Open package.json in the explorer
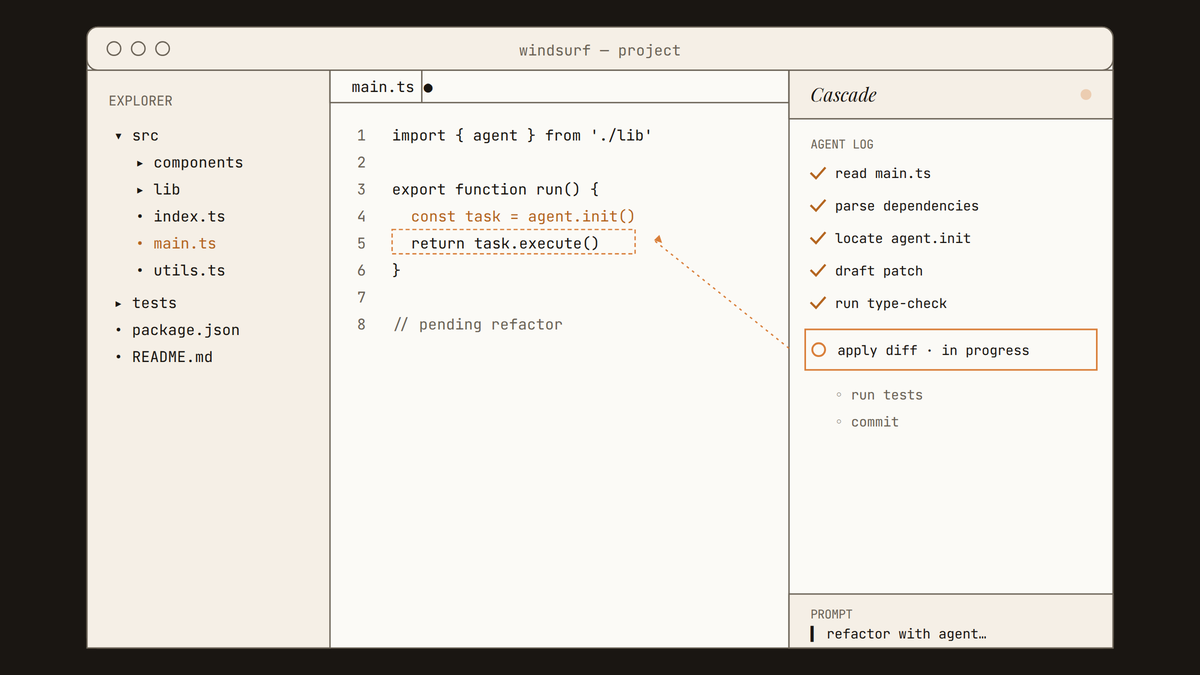This screenshot has width=1200, height=675. coord(186,330)
